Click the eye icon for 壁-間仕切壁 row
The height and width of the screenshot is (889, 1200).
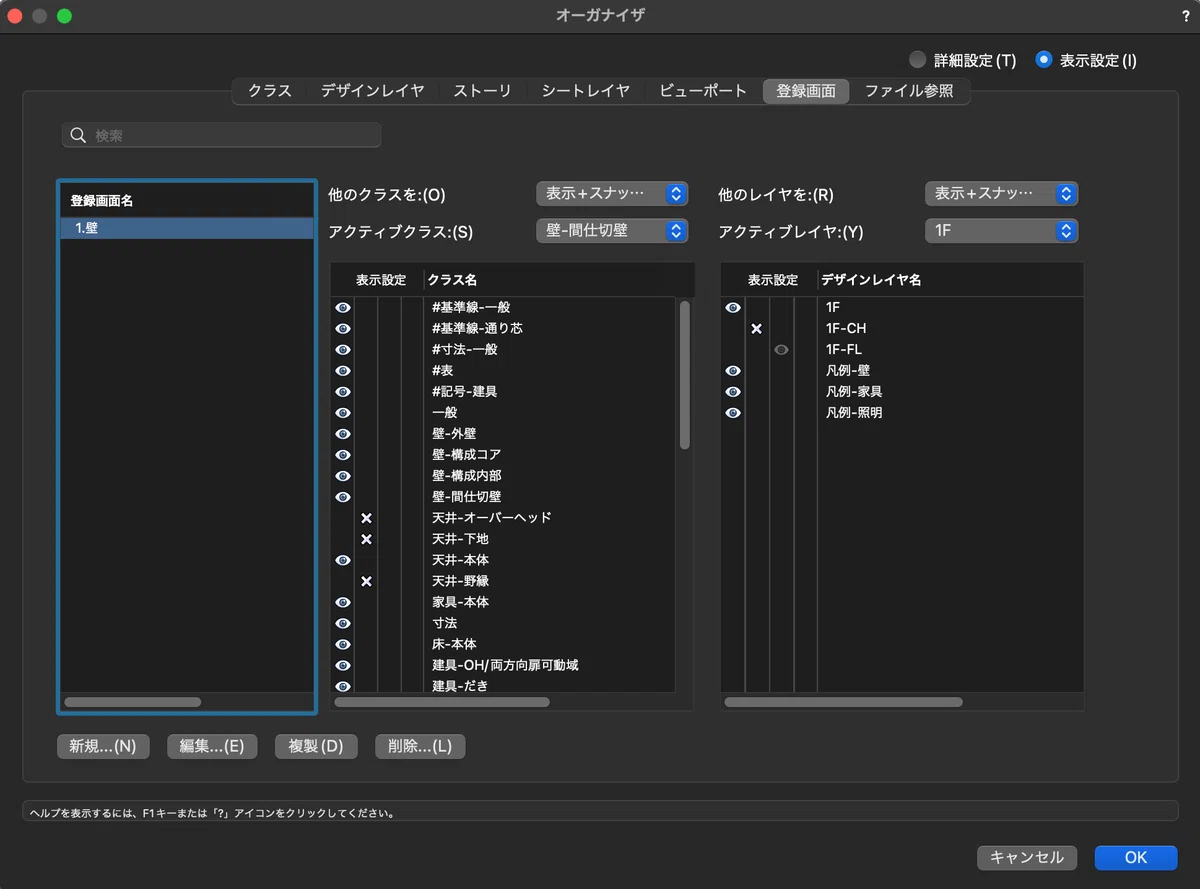coord(343,496)
